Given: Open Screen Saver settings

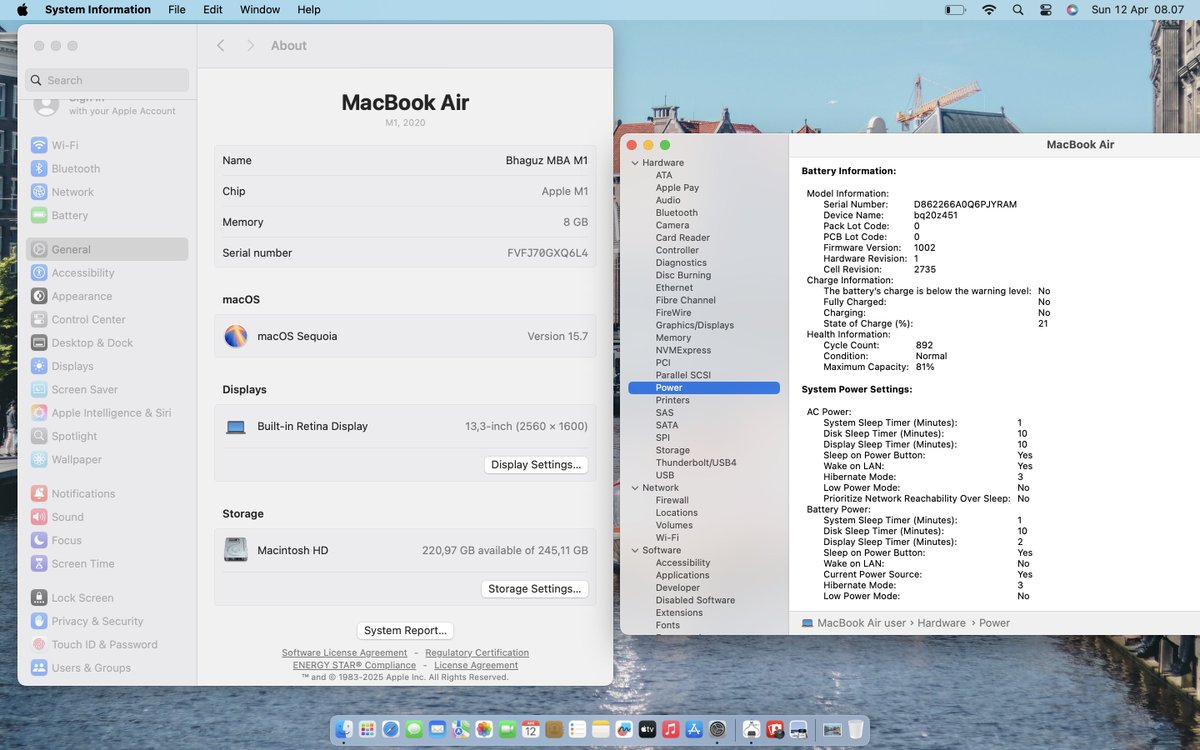Looking at the screenshot, I should 107,390.
